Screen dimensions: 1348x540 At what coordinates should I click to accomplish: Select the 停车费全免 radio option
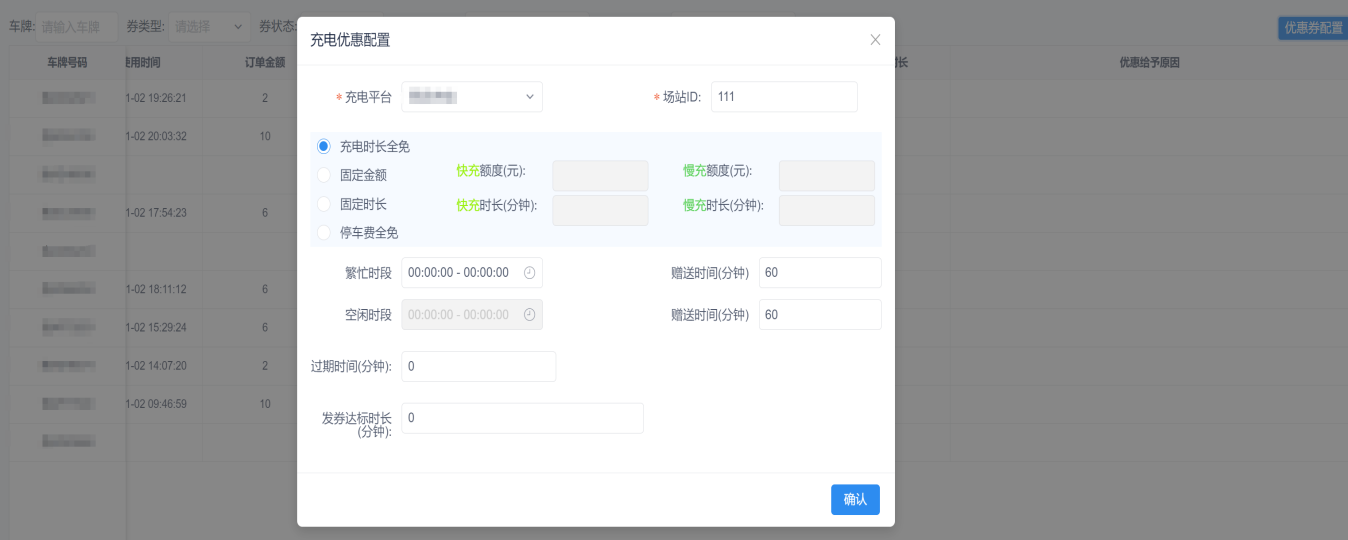coord(324,232)
